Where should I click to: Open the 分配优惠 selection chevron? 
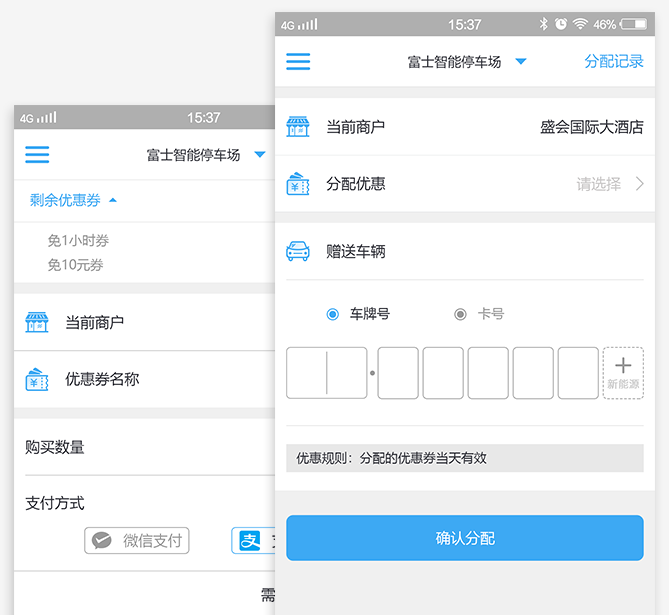pos(639,184)
